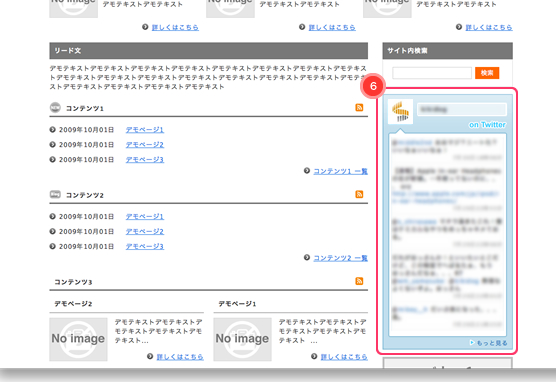Click the Twitter widget profile avatar
The height and width of the screenshot is (382, 556).
click(400, 111)
